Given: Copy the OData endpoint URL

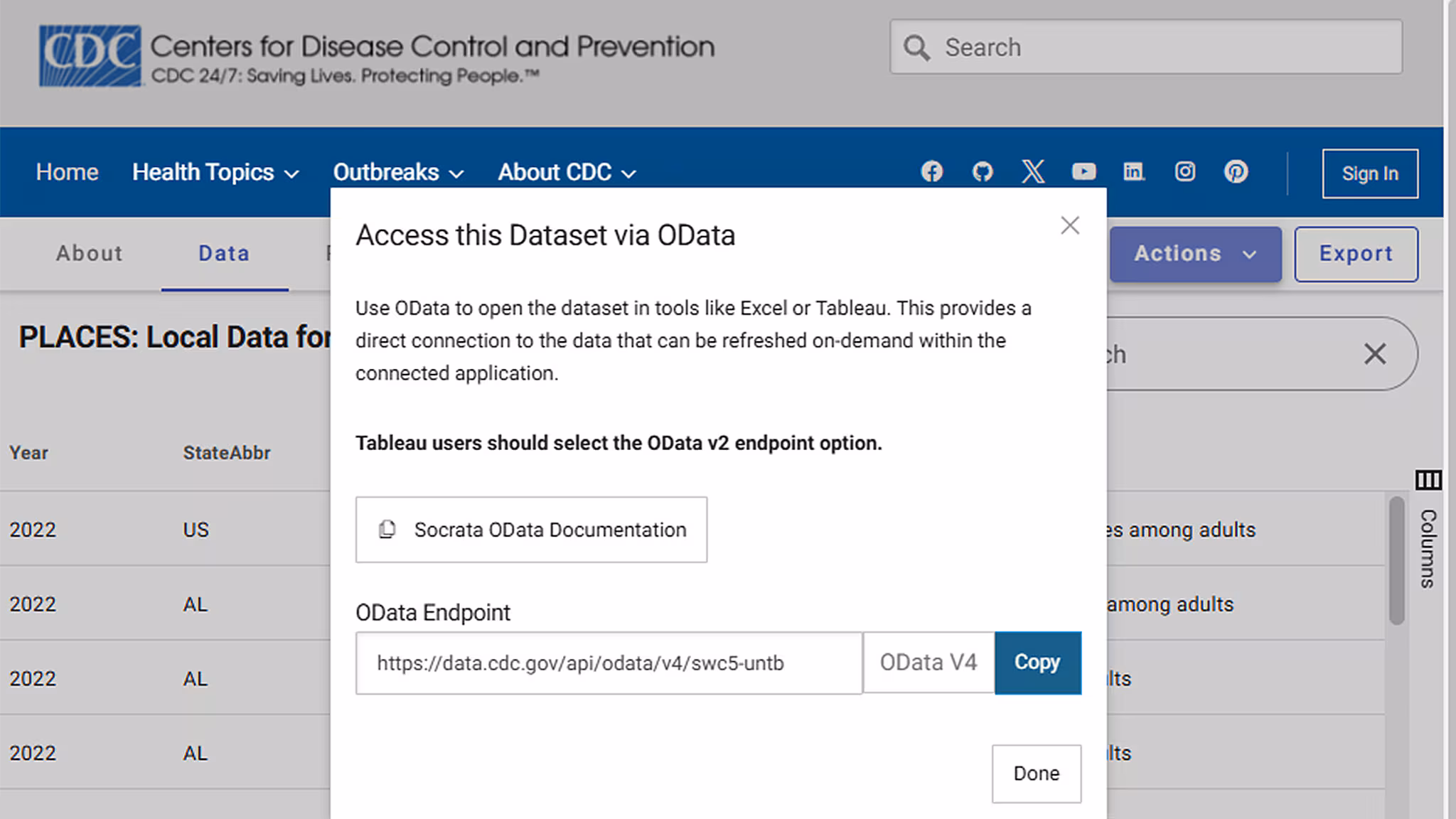Looking at the screenshot, I should [x=1038, y=663].
